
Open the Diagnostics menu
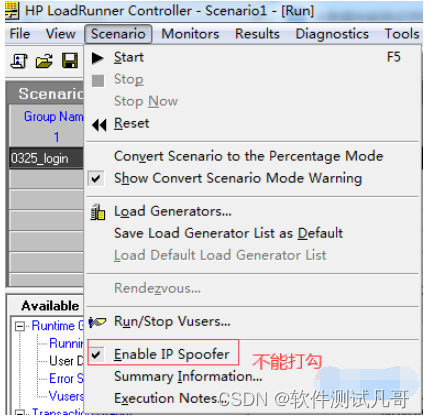(332, 34)
